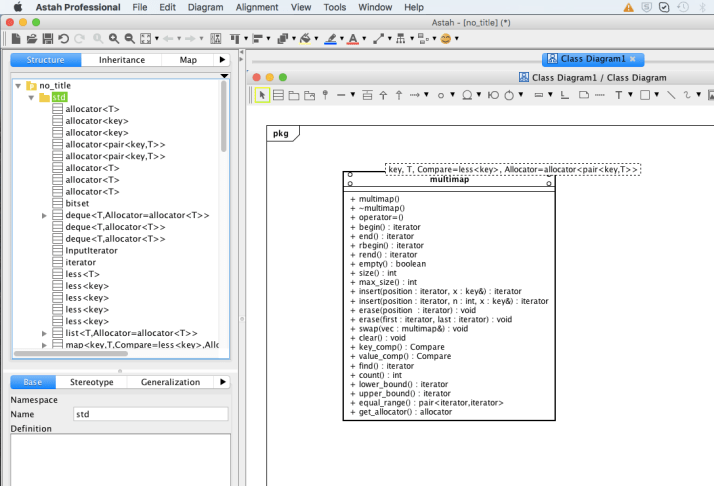Open the Association tool dropdown arrow

(x=352, y=95)
